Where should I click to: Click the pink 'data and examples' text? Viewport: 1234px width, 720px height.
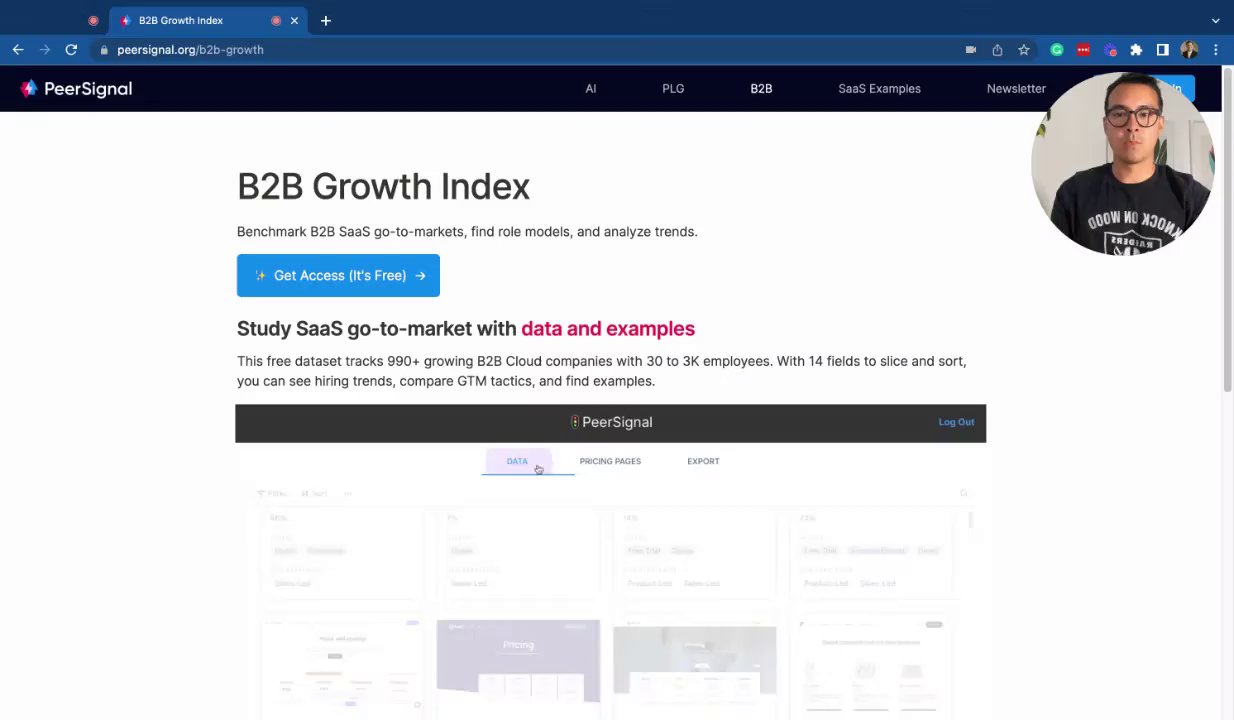point(608,329)
